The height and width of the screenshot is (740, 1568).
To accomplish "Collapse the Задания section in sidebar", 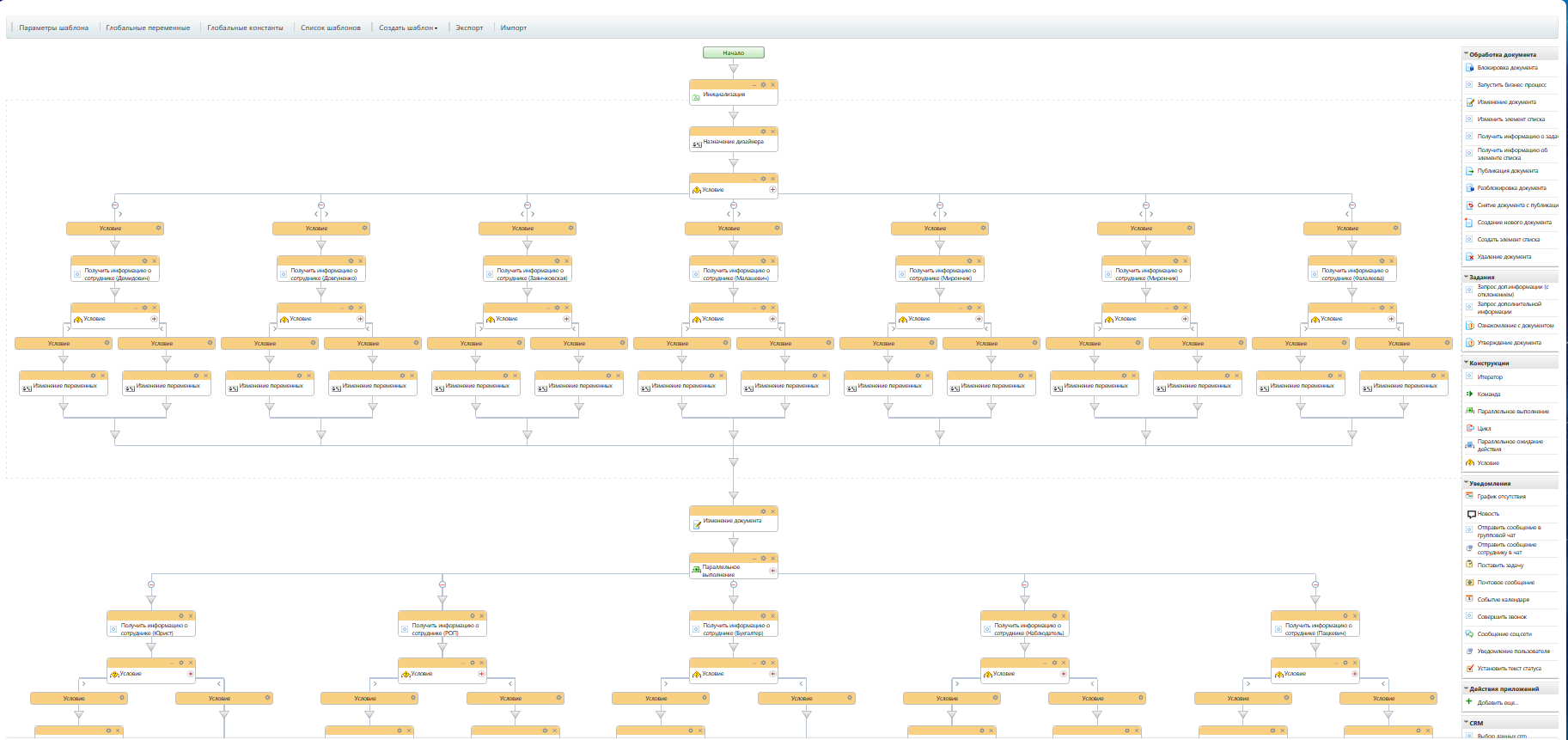I will (1481, 278).
